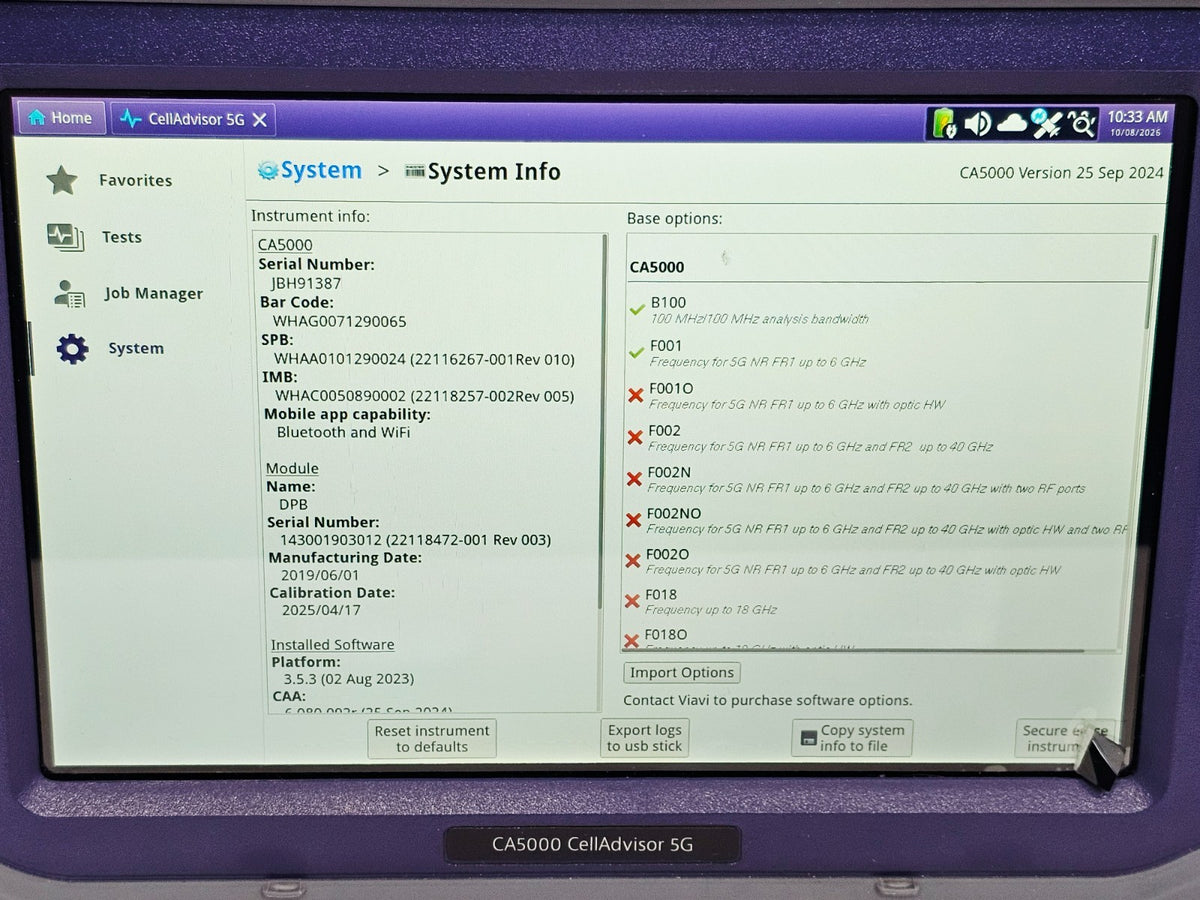Click the cloud status icon
The height and width of the screenshot is (900, 1200).
1012,123
